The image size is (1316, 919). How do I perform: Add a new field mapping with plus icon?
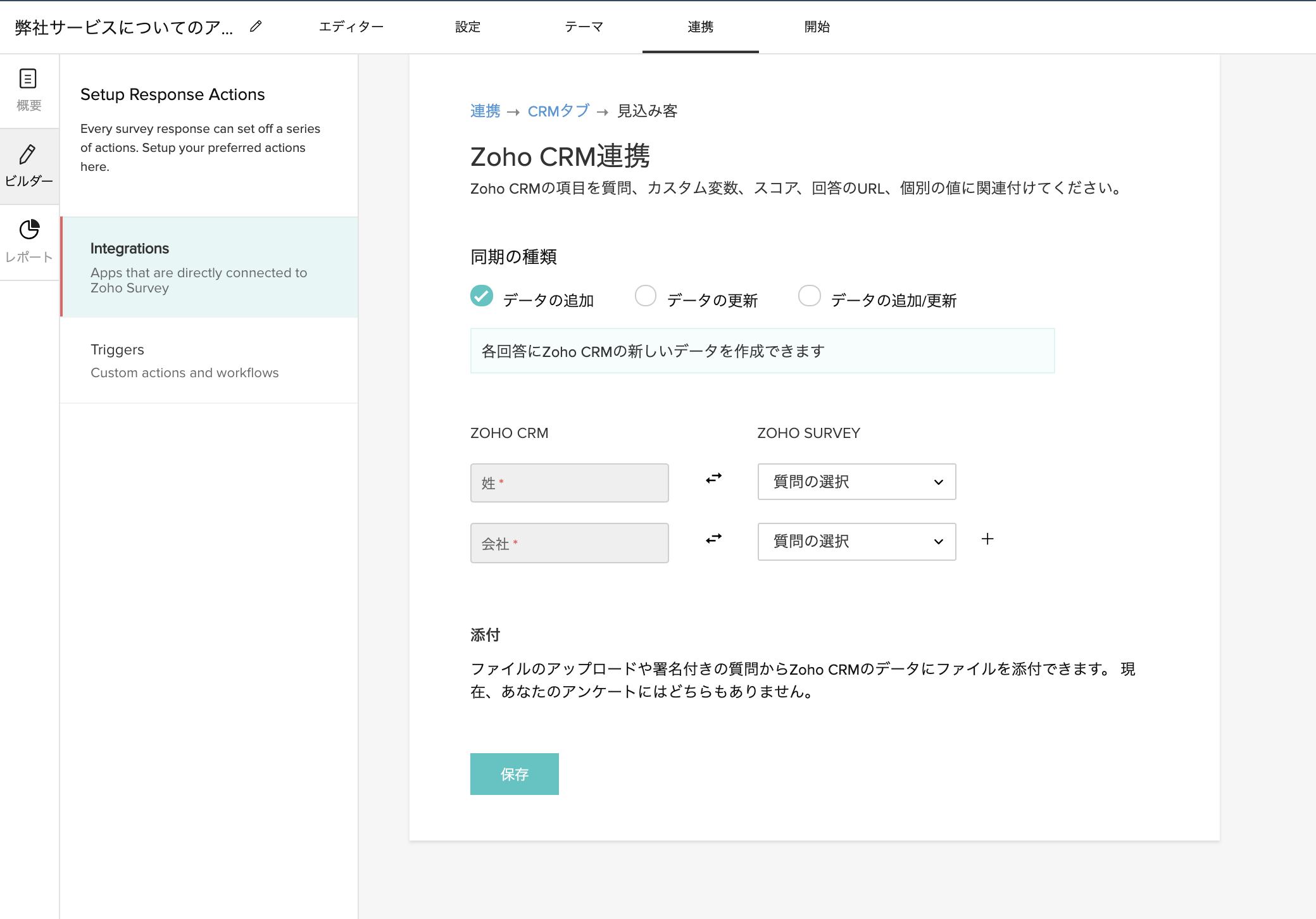(x=987, y=539)
